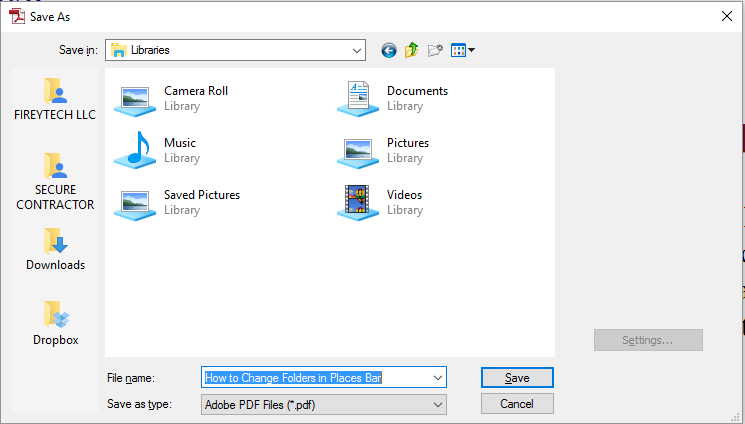This screenshot has width=745, height=424.
Task: Create a new folder using toolbar icon
Action: click(x=435, y=50)
